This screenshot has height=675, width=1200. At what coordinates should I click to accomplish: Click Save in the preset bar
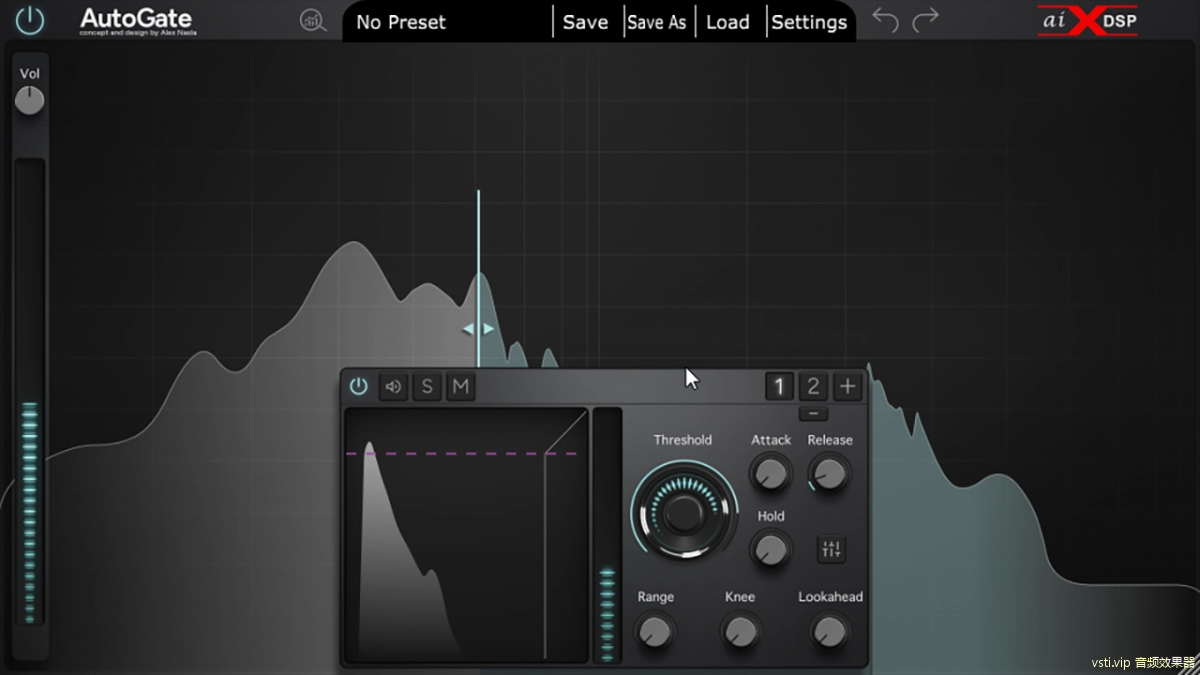pyautogui.click(x=585, y=22)
